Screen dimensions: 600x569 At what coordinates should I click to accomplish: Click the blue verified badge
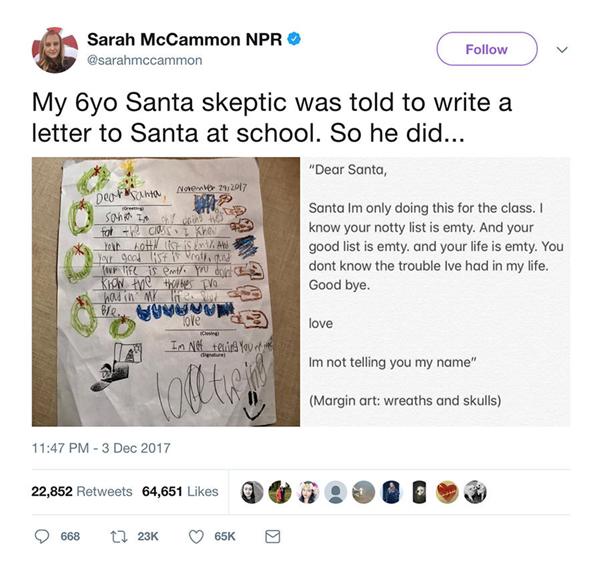click(x=296, y=39)
